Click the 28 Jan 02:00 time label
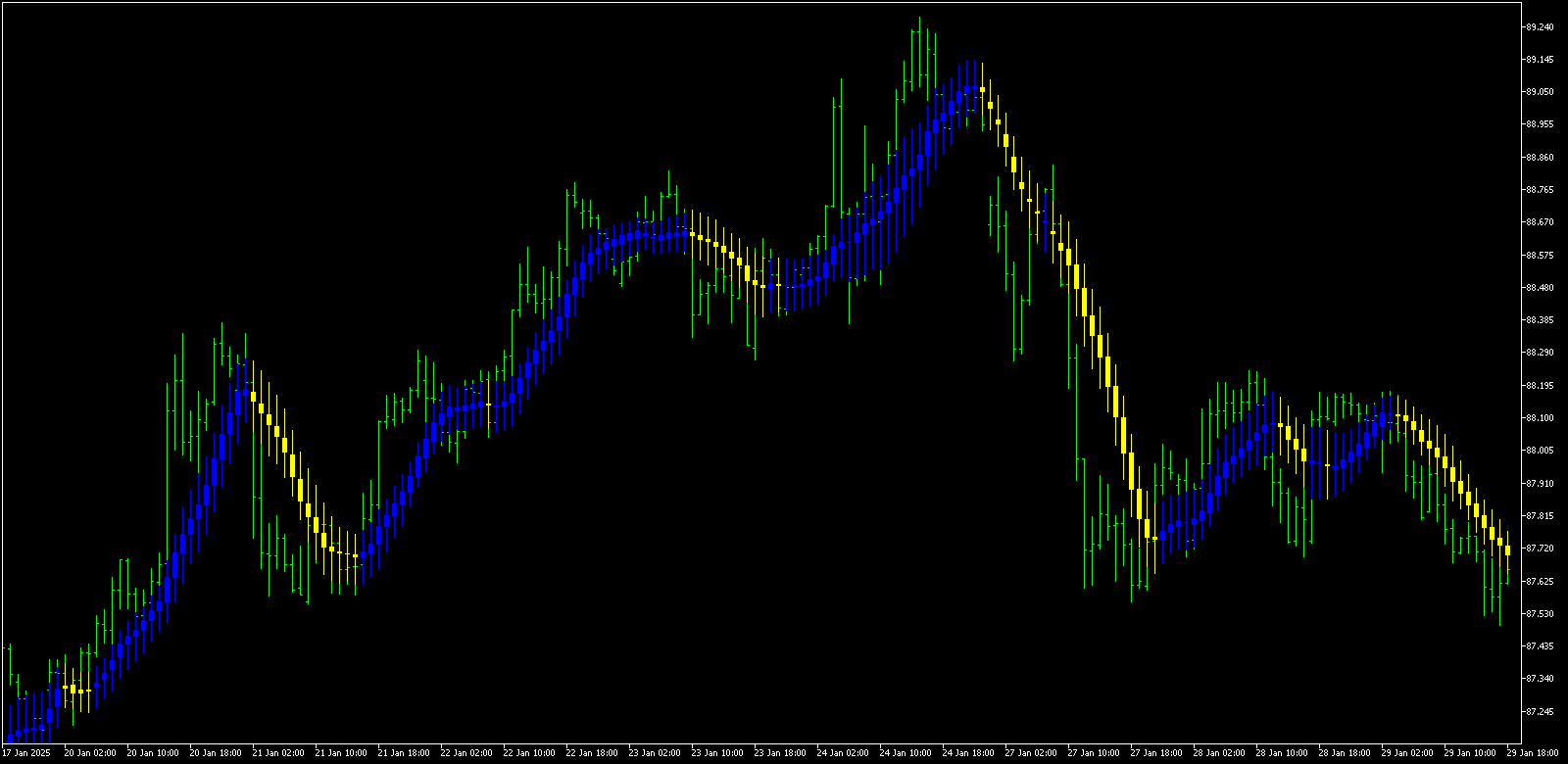Screen dimensions: 1568x764 [x=1219, y=753]
